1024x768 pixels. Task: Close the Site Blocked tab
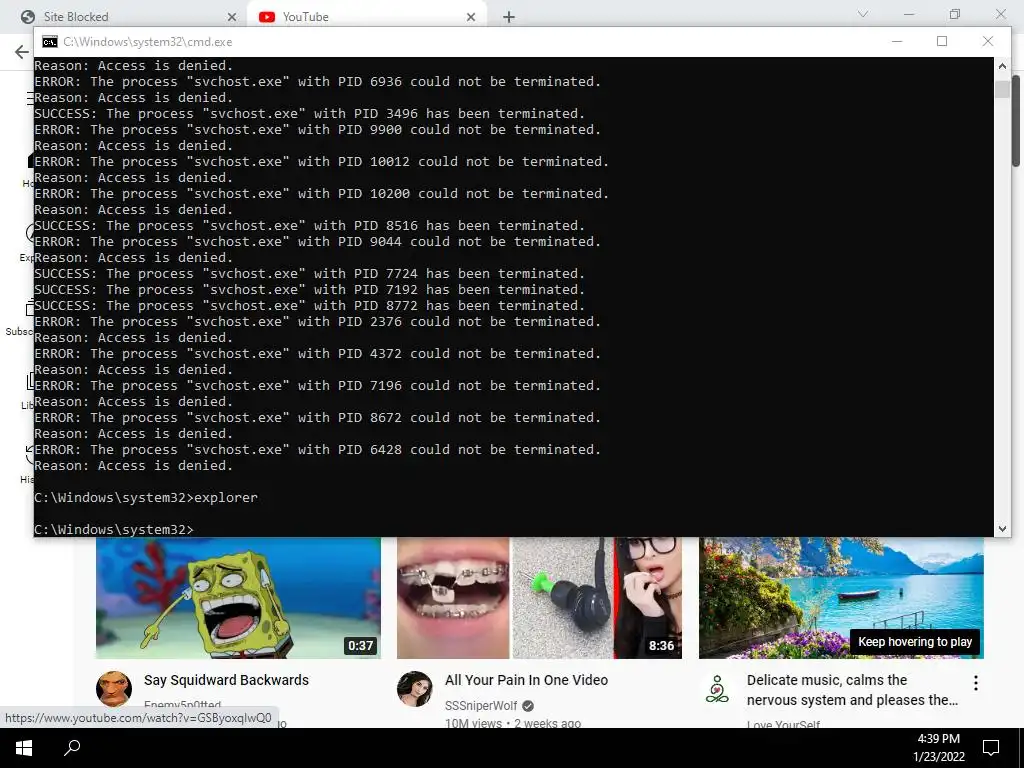pos(232,17)
